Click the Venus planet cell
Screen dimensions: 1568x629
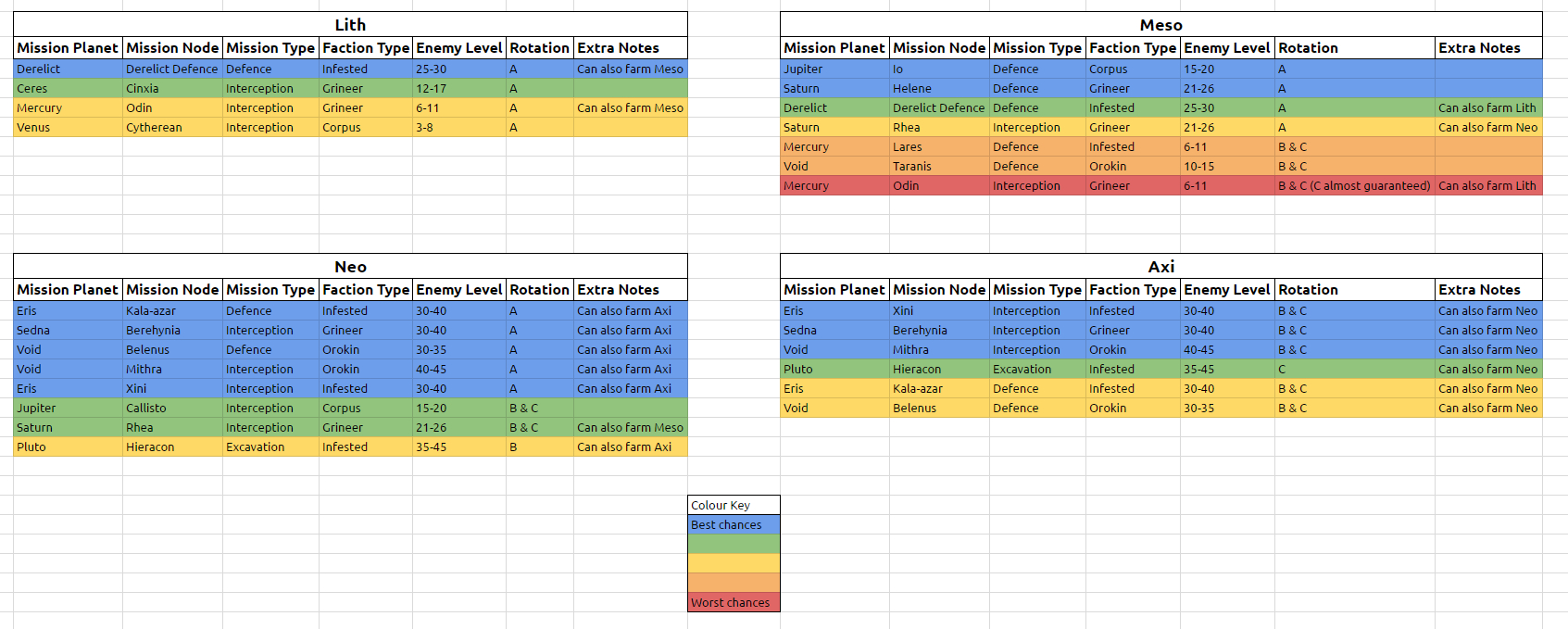[x=68, y=128]
